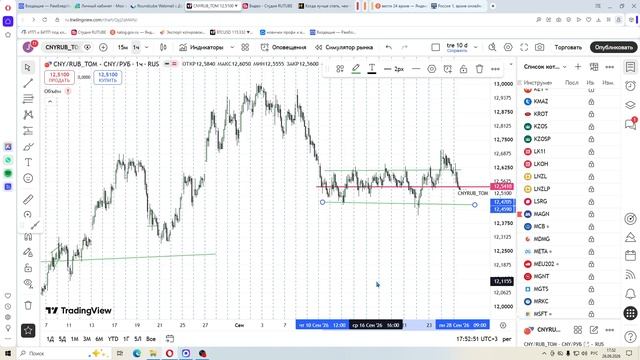This screenshot has width=640, height=360.
Task: Expand the 'tre 10 d' layout dropdown
Action: click(476, 47)
